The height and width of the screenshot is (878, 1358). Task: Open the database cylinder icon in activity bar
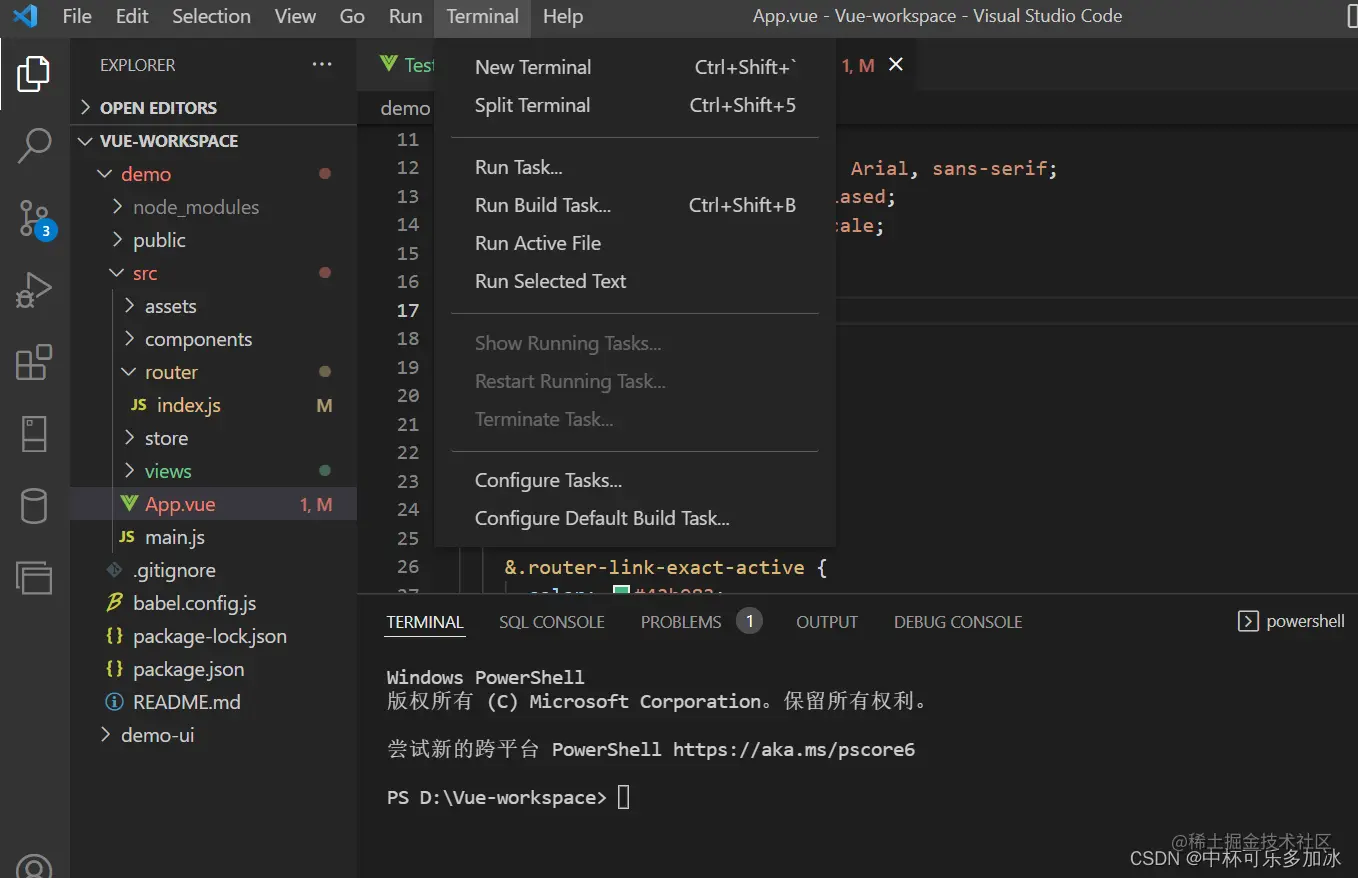tap(34, 506)
